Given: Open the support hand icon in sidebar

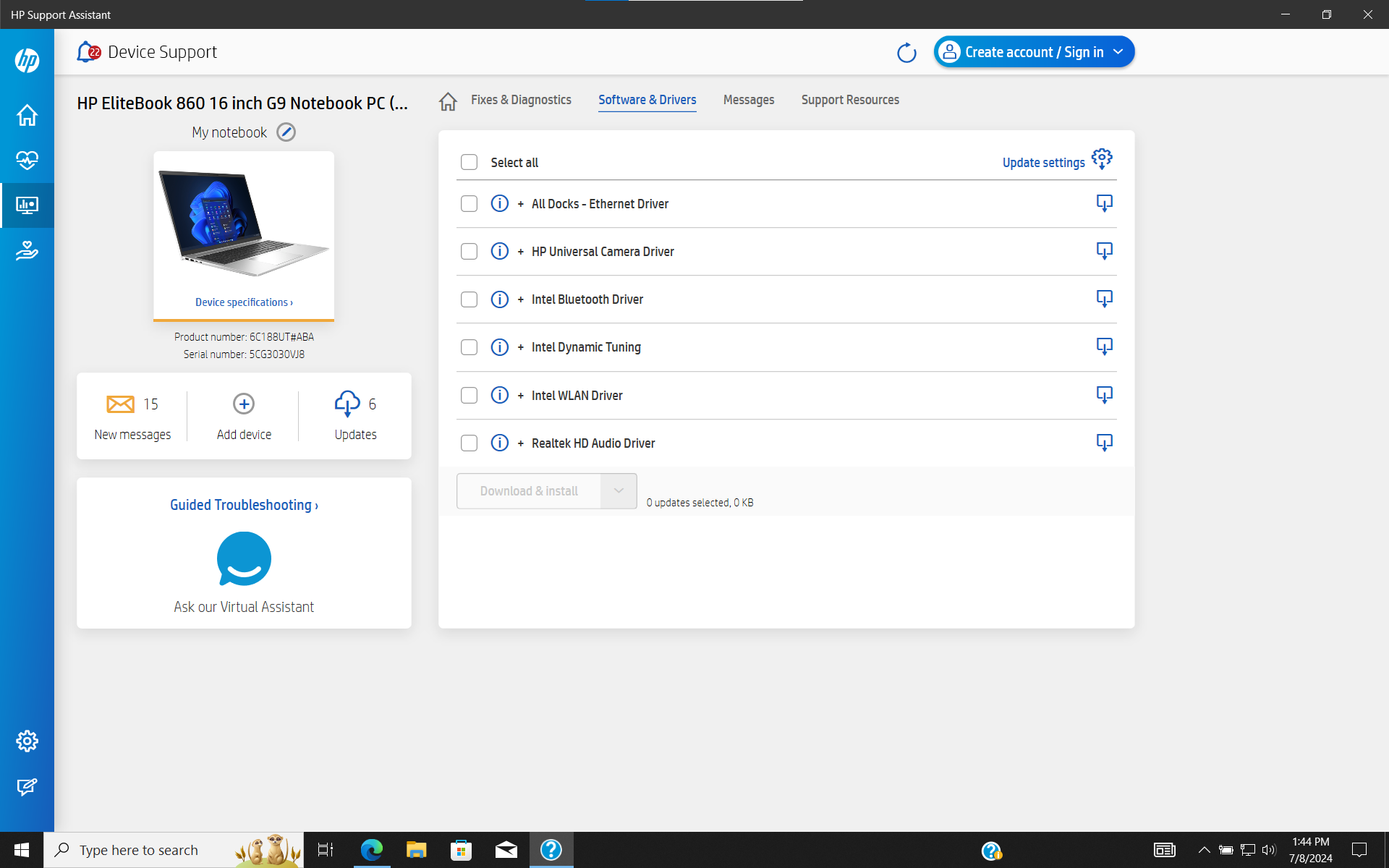Looking at the screenshot, I should (x=27, y=251).
